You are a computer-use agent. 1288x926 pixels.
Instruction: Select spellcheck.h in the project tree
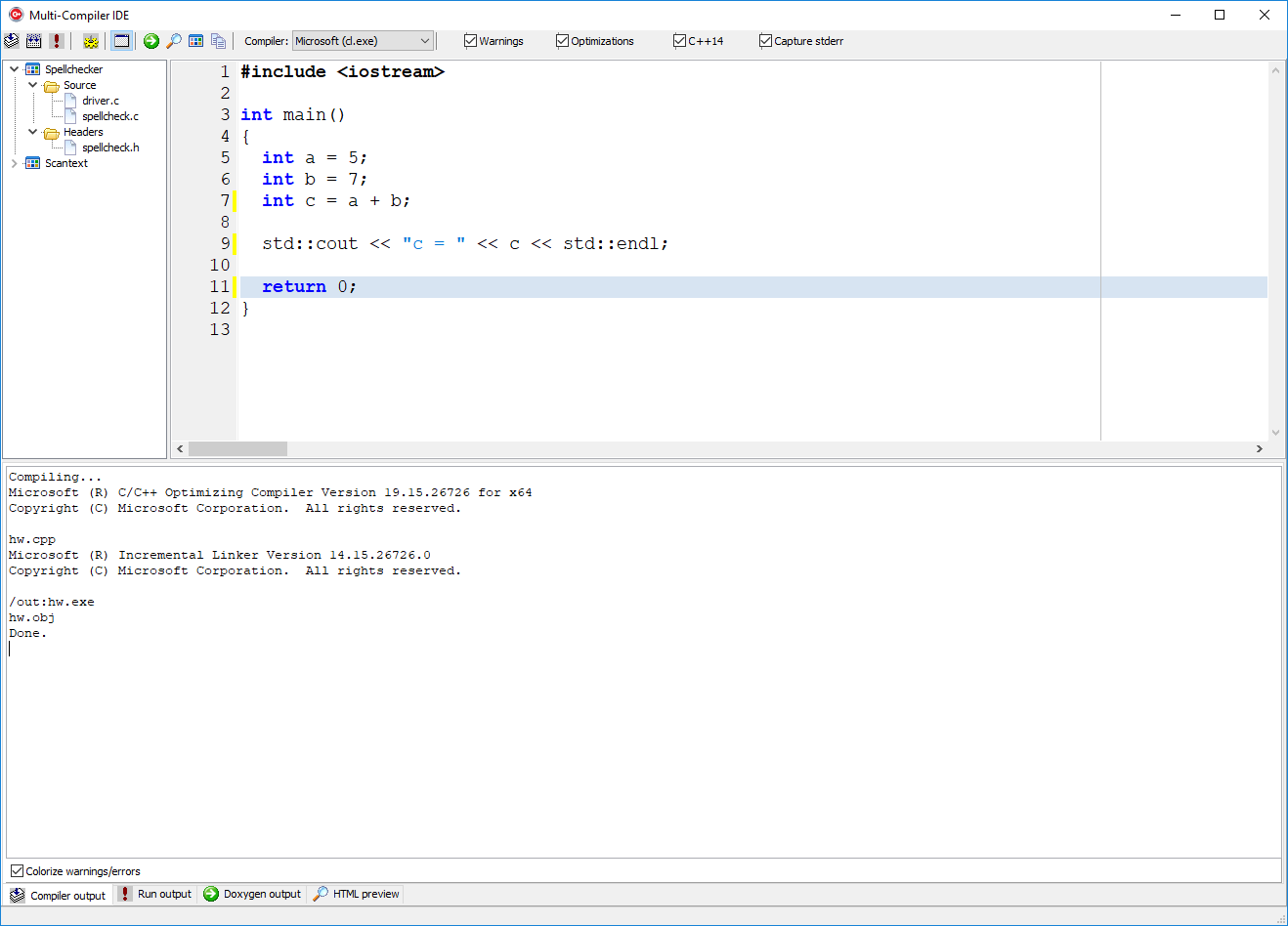pyautogui.click(x=110, y=147)
